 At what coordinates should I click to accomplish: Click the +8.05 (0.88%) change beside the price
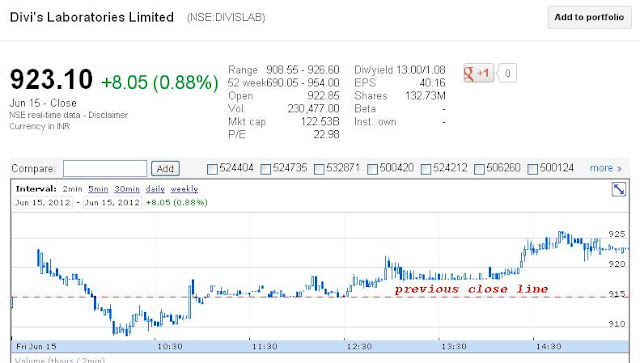[x=160, y=82]
